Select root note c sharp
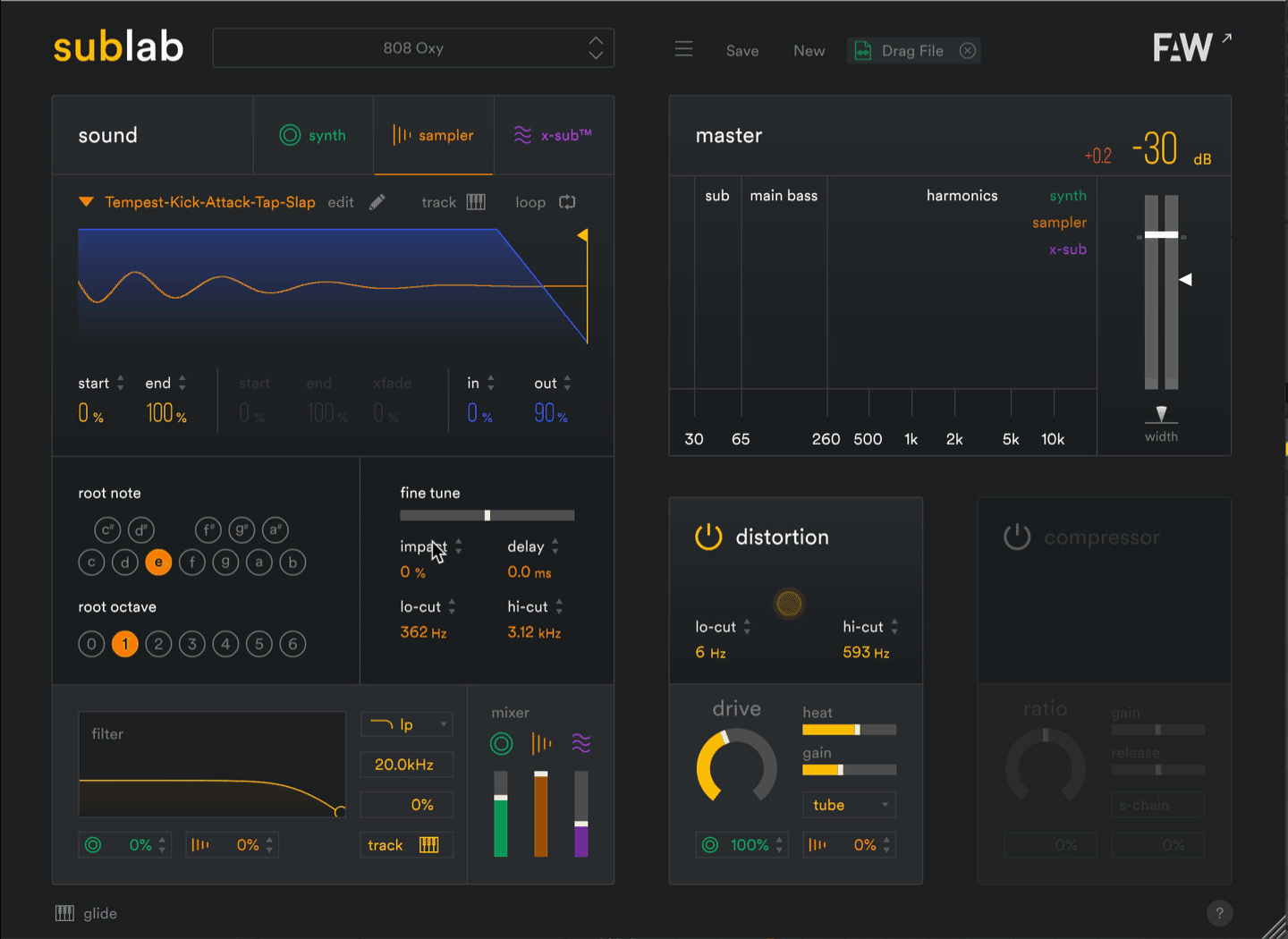Screen dimensions: 1288x939 click(107, 529)
